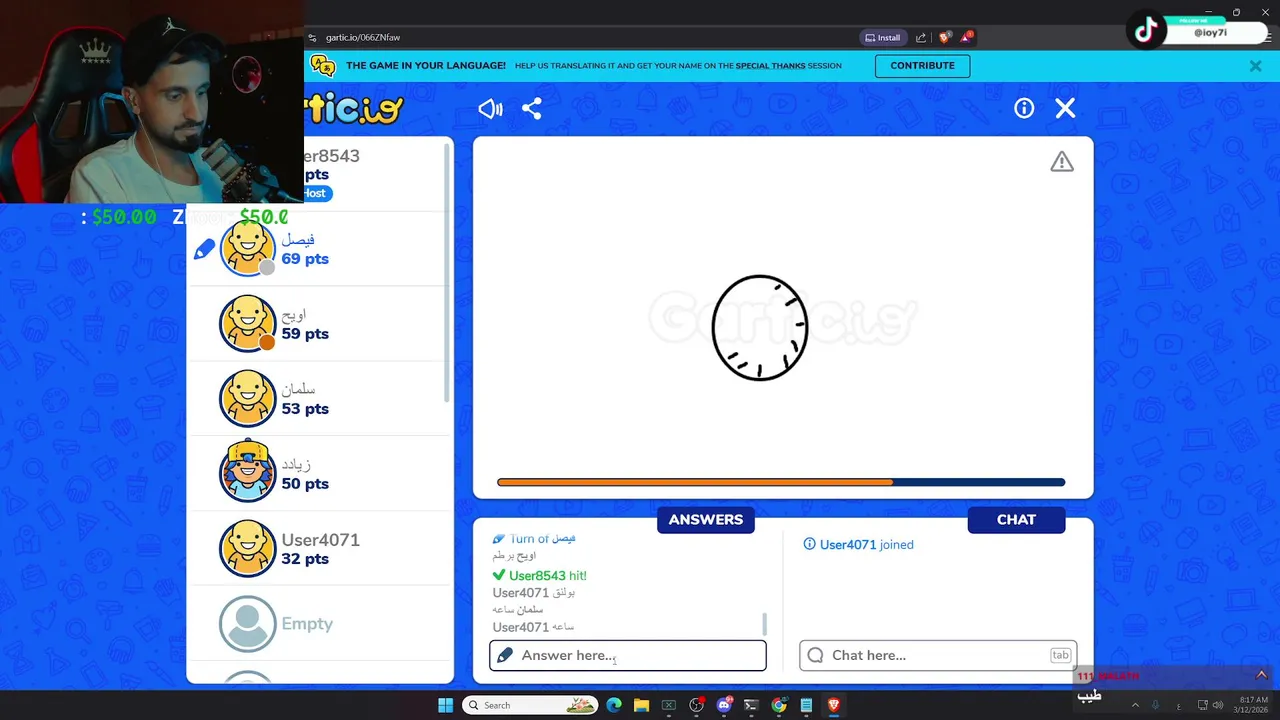Click the answers log scrollbar
Image resolution: width=1280 pixels, height=720 pixels.
click(x=765, y=624)
